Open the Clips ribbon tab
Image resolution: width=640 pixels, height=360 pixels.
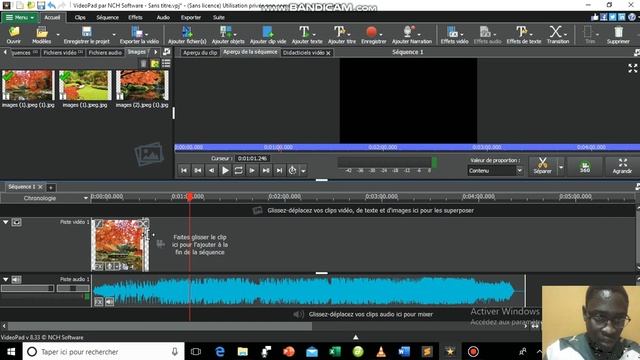(x=80, y=18)
